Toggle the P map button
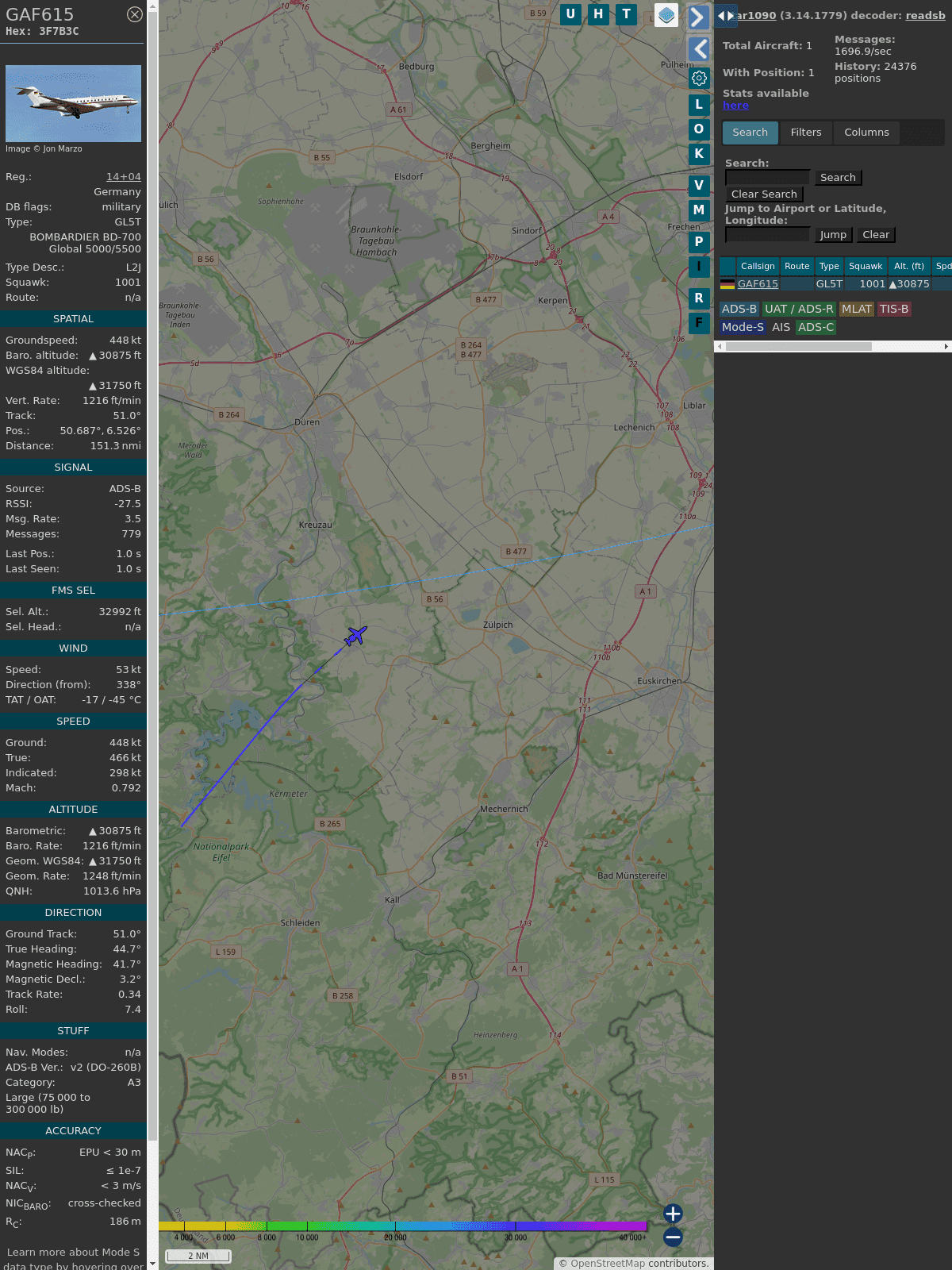The height and width of the screenshot is (1270, 952). (x=699, y=241)
